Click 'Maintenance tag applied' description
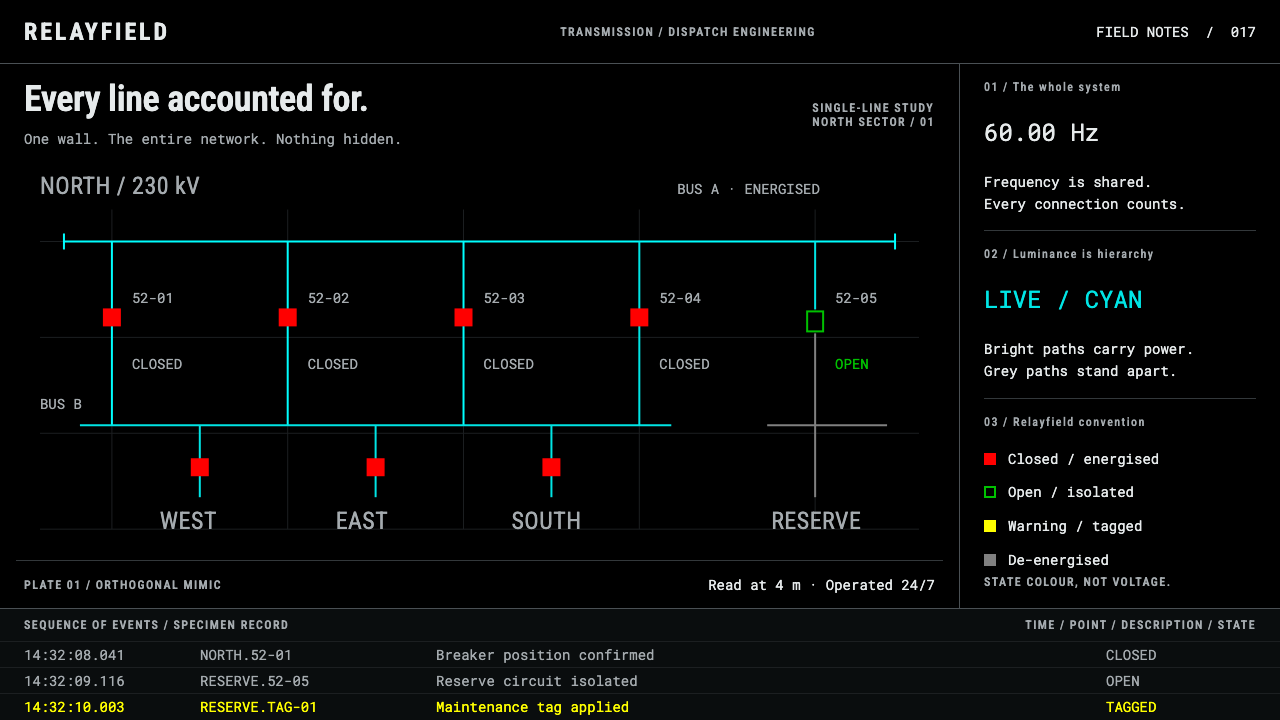This screenshot has width=1280, height=720. click(532, 707)
